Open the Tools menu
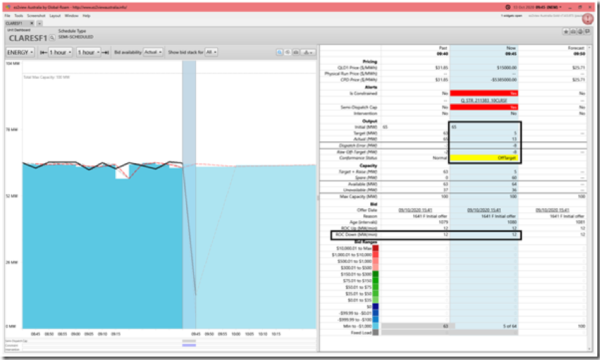Viewport: 600px width, 360px height. (x=19, y=16)
